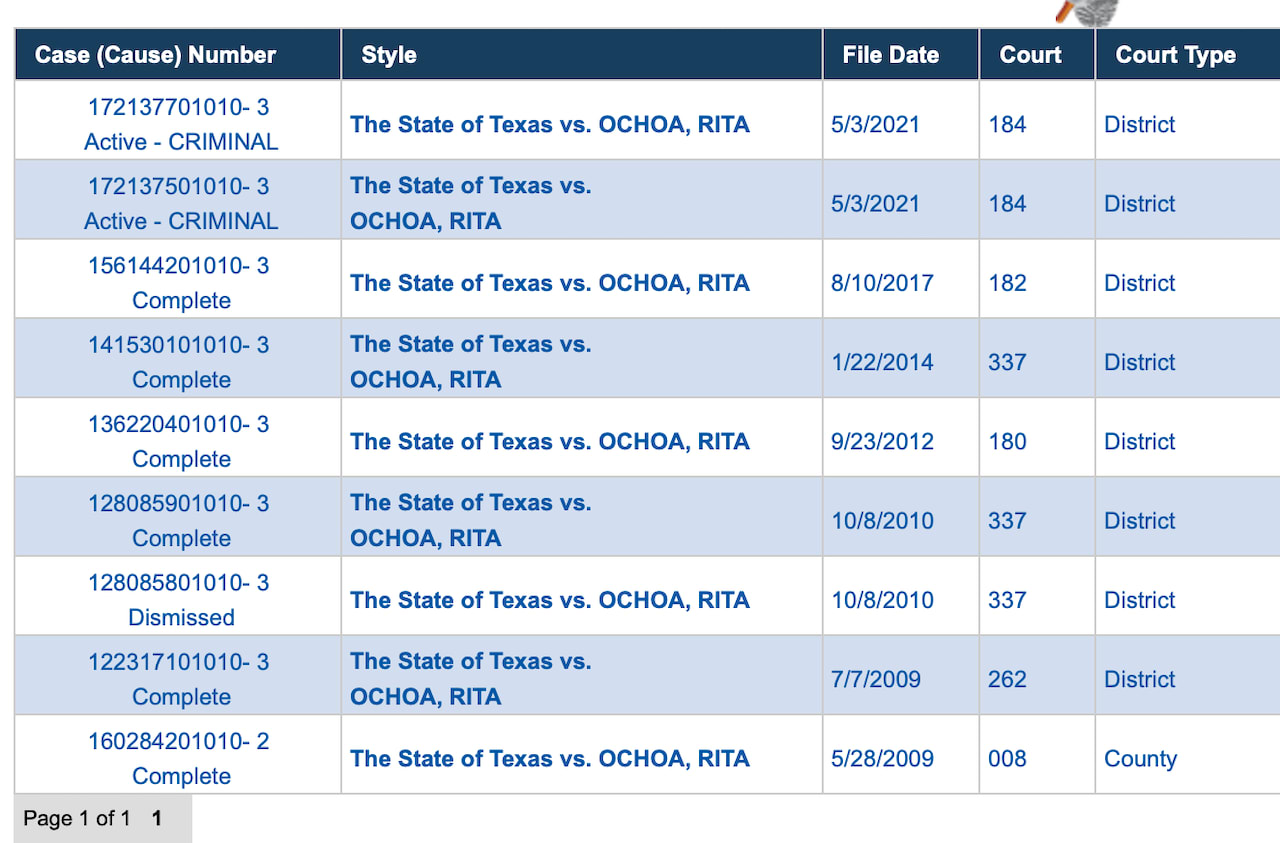Image resolution: width=1280 pixels, height=843 pixels.
Task: Open county case 160284201010-2
Action: tap(179, 741)
